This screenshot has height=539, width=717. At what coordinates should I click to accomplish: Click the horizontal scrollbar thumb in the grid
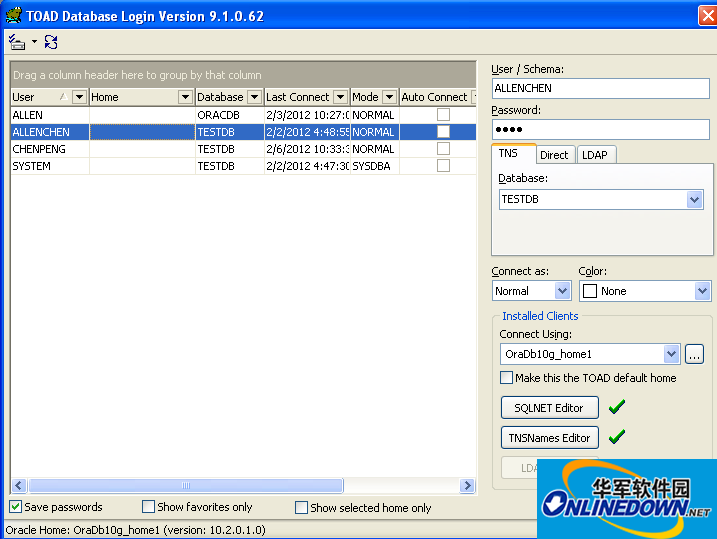point(186,485)
